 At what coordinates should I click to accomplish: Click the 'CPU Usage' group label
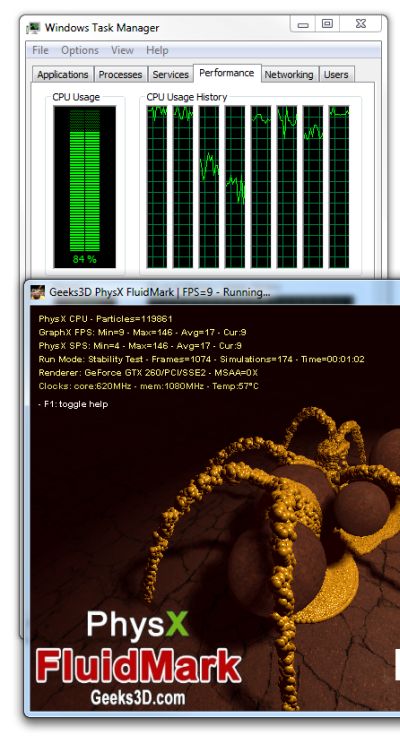coord(76,97)
